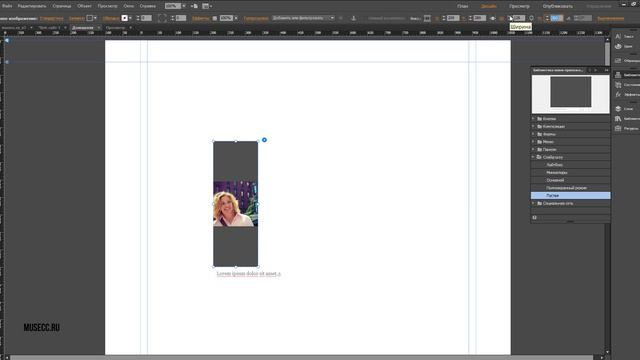This screenshot has height=360, width=640.
Task: Open the blue widget options arrow on canvas
Action: pos(264,140)
